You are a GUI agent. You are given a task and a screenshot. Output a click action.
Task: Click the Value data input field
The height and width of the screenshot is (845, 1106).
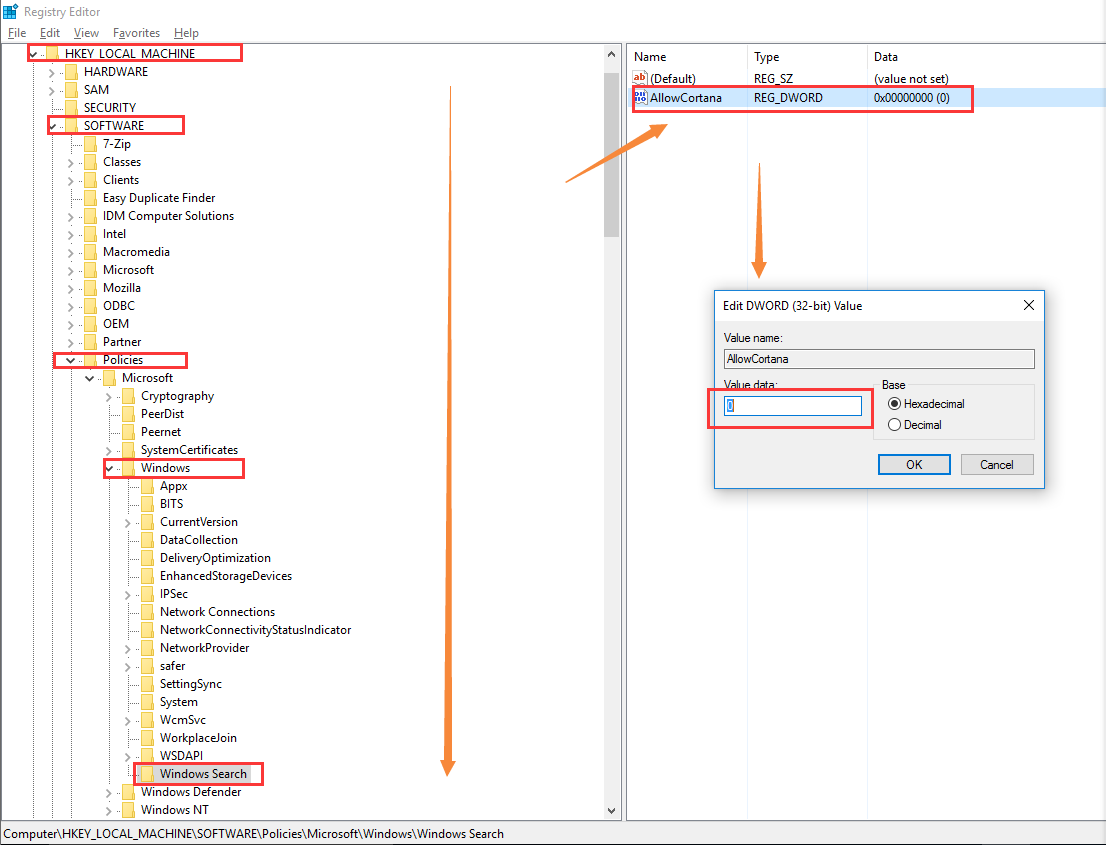[793, 406]
